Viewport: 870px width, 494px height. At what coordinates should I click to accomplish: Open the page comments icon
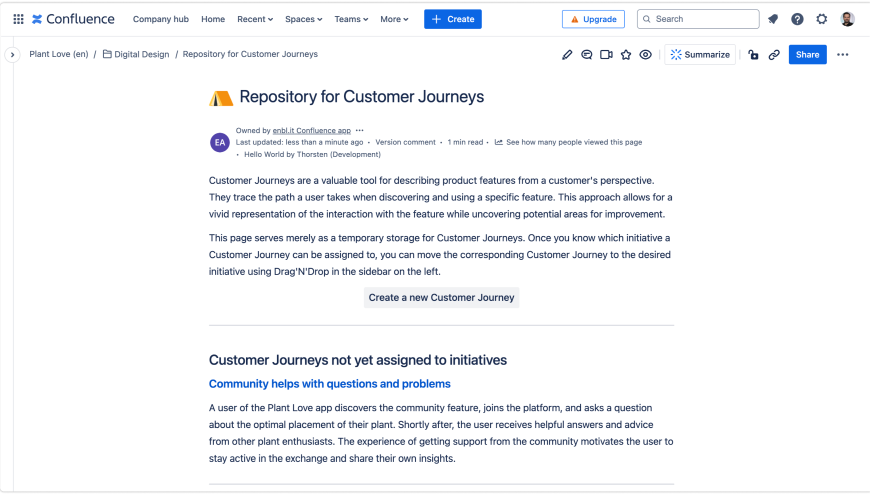[587, 55]
